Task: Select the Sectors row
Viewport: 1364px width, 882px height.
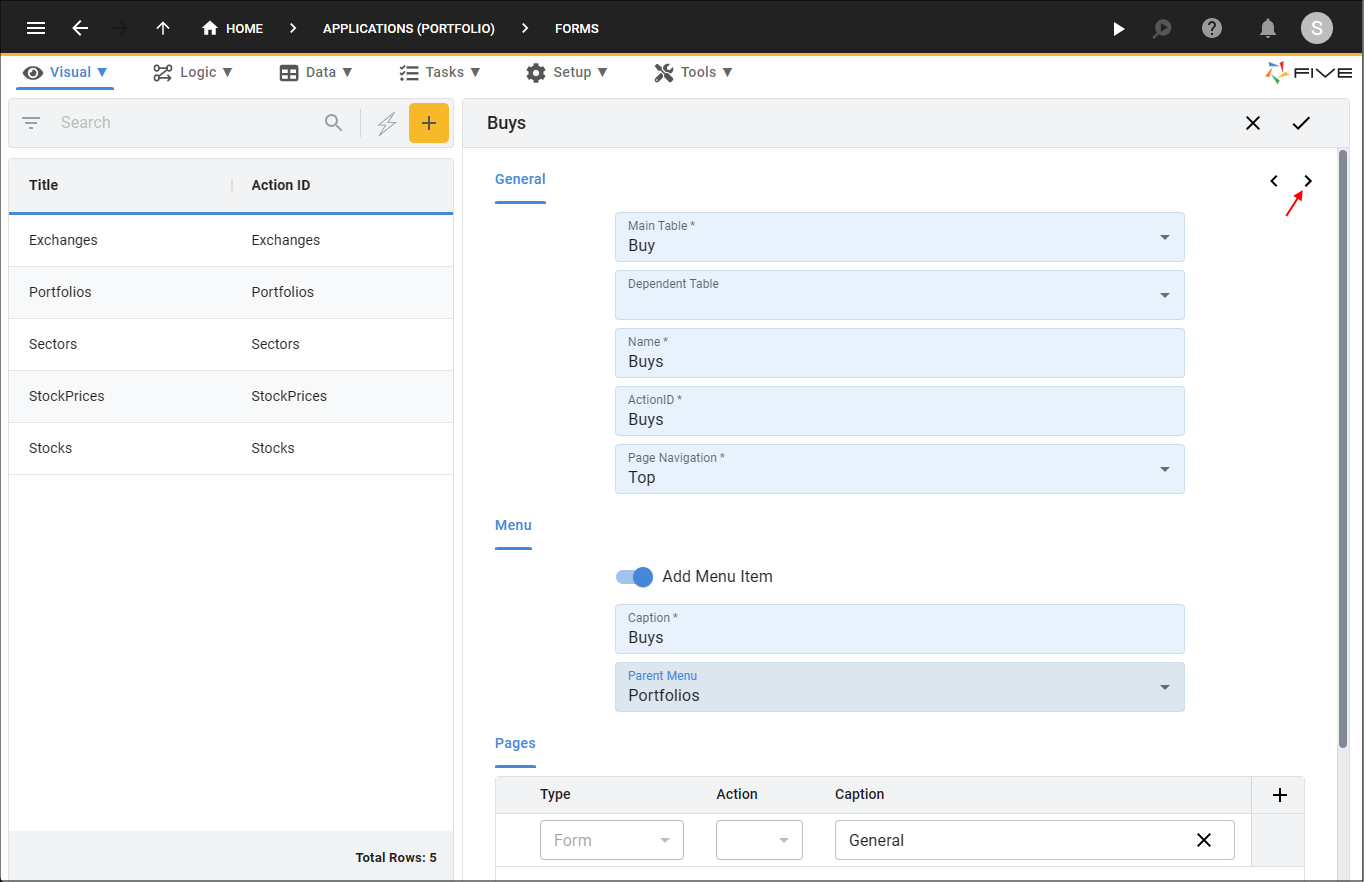Action: (x=231, y=344)
